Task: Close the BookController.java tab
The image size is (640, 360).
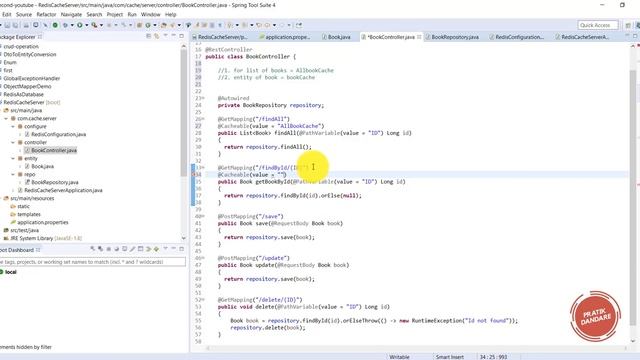Action: pos(419,37)
